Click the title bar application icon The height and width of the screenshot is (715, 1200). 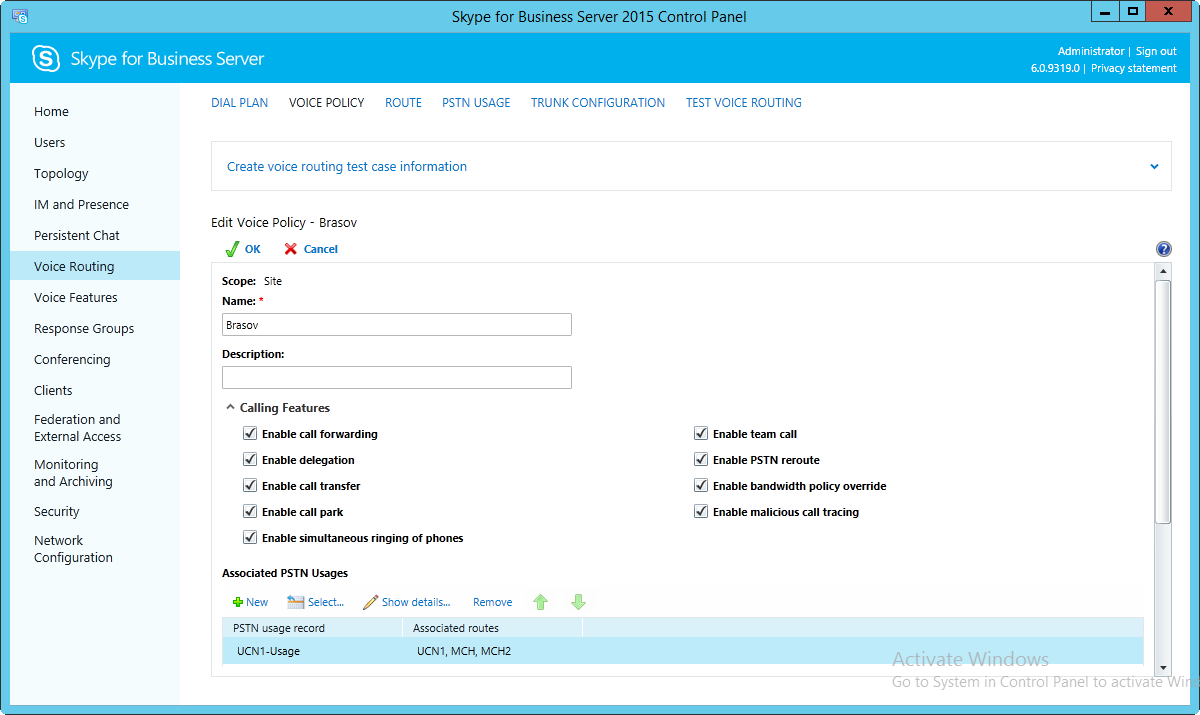(20, 16)
